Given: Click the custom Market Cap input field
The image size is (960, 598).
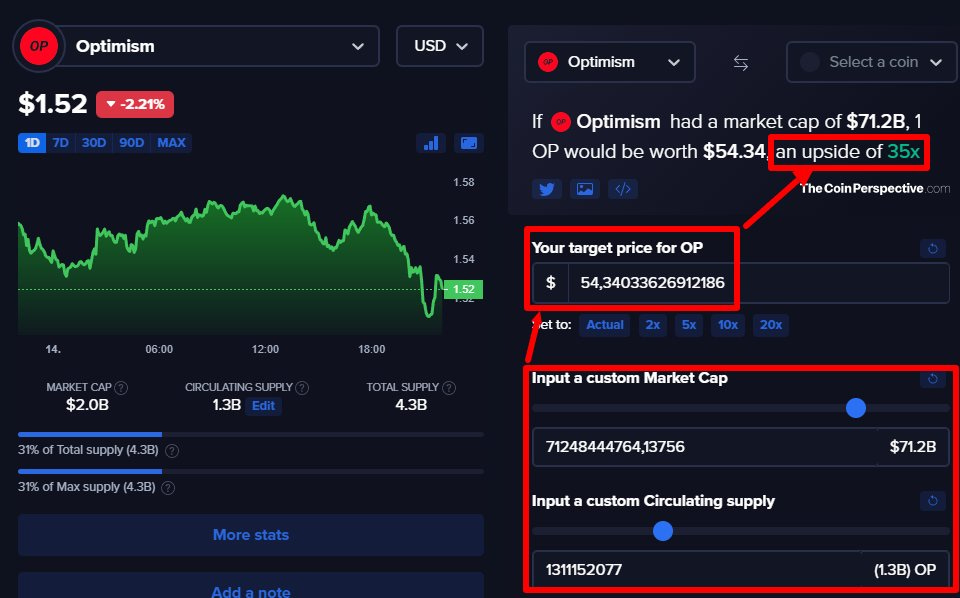Looking at the screenshot, I should coord(704,447).
